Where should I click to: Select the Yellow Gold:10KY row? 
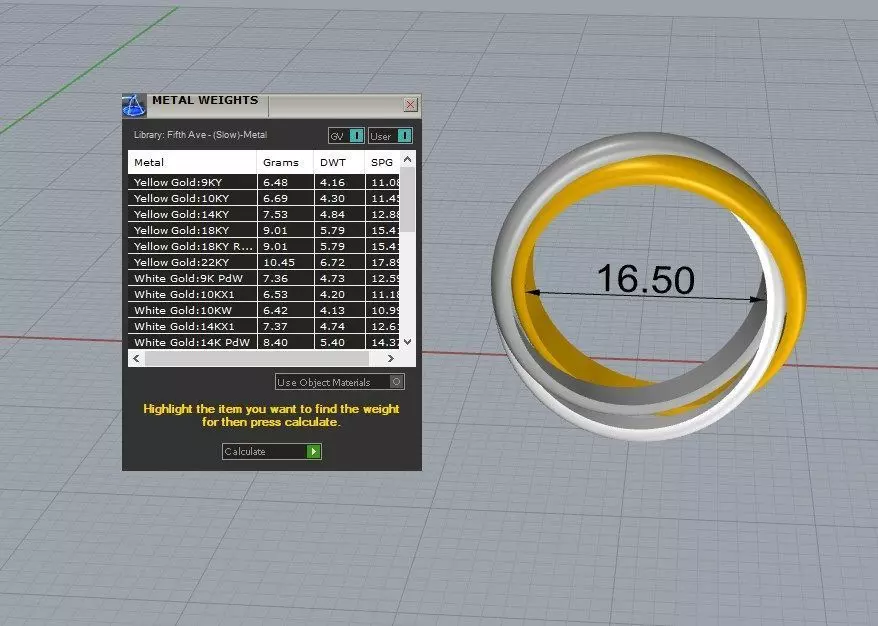click(x=264, y=198)
